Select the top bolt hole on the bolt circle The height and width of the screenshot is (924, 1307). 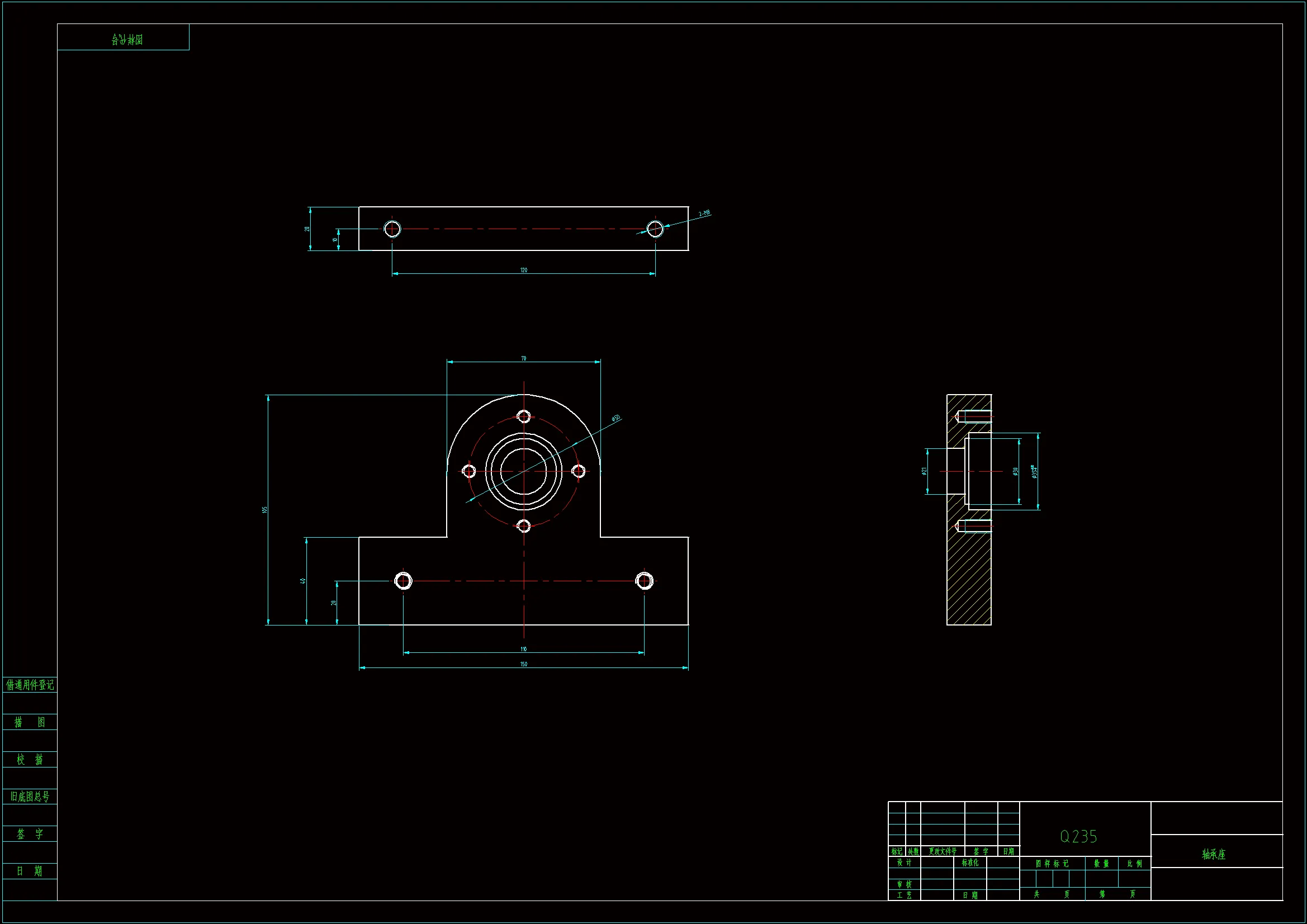(x=524, y=417)
